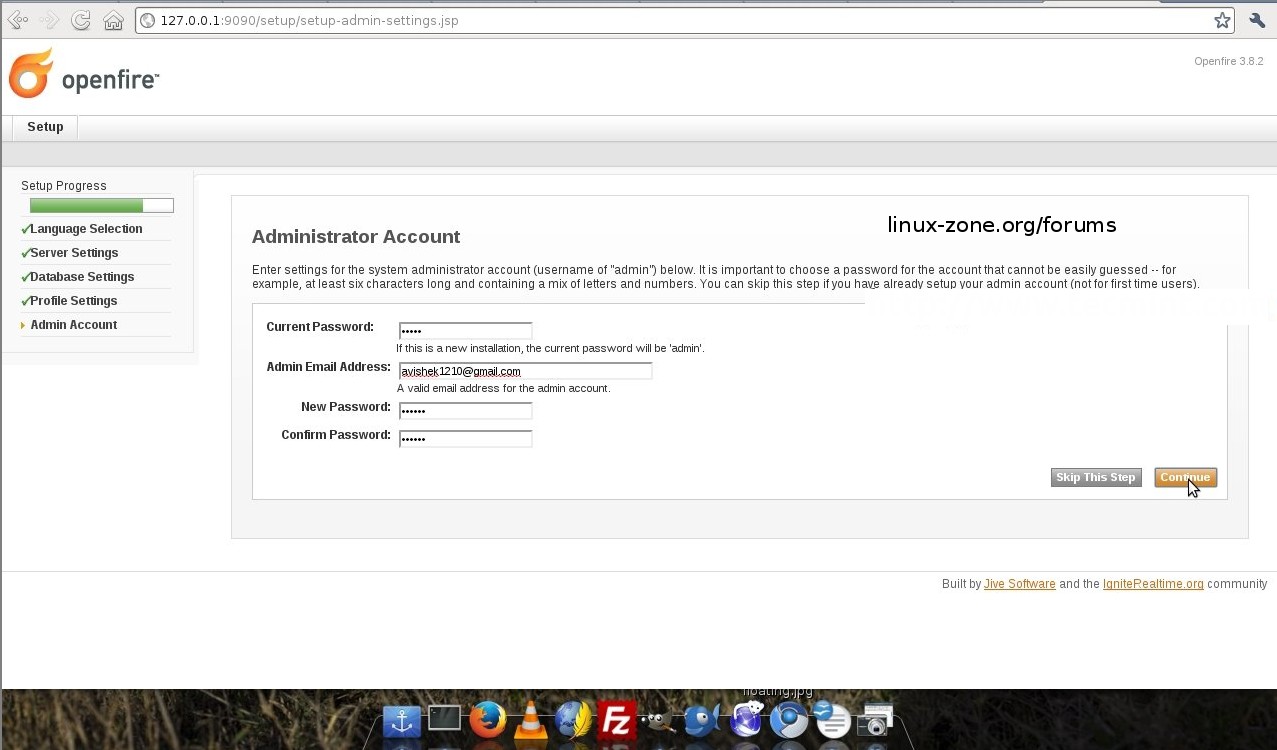Bookmark this page with the star icon
The image size is (1277, 750).
tap(1222, 20)
